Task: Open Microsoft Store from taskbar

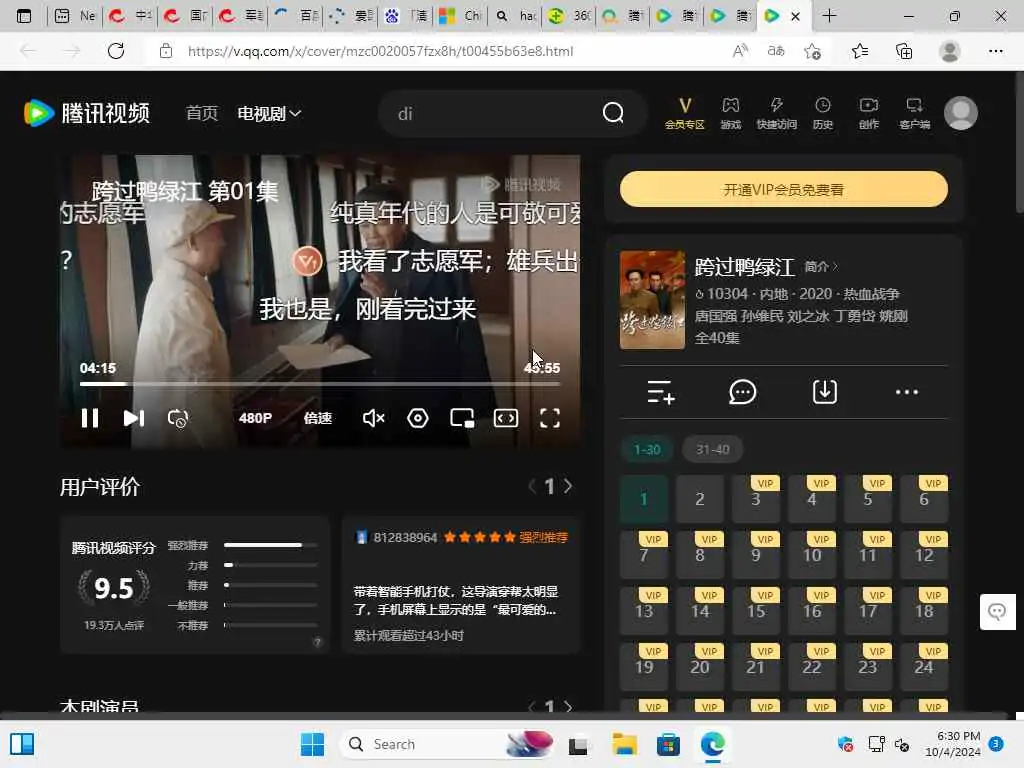Action: [x=668, y=744]
